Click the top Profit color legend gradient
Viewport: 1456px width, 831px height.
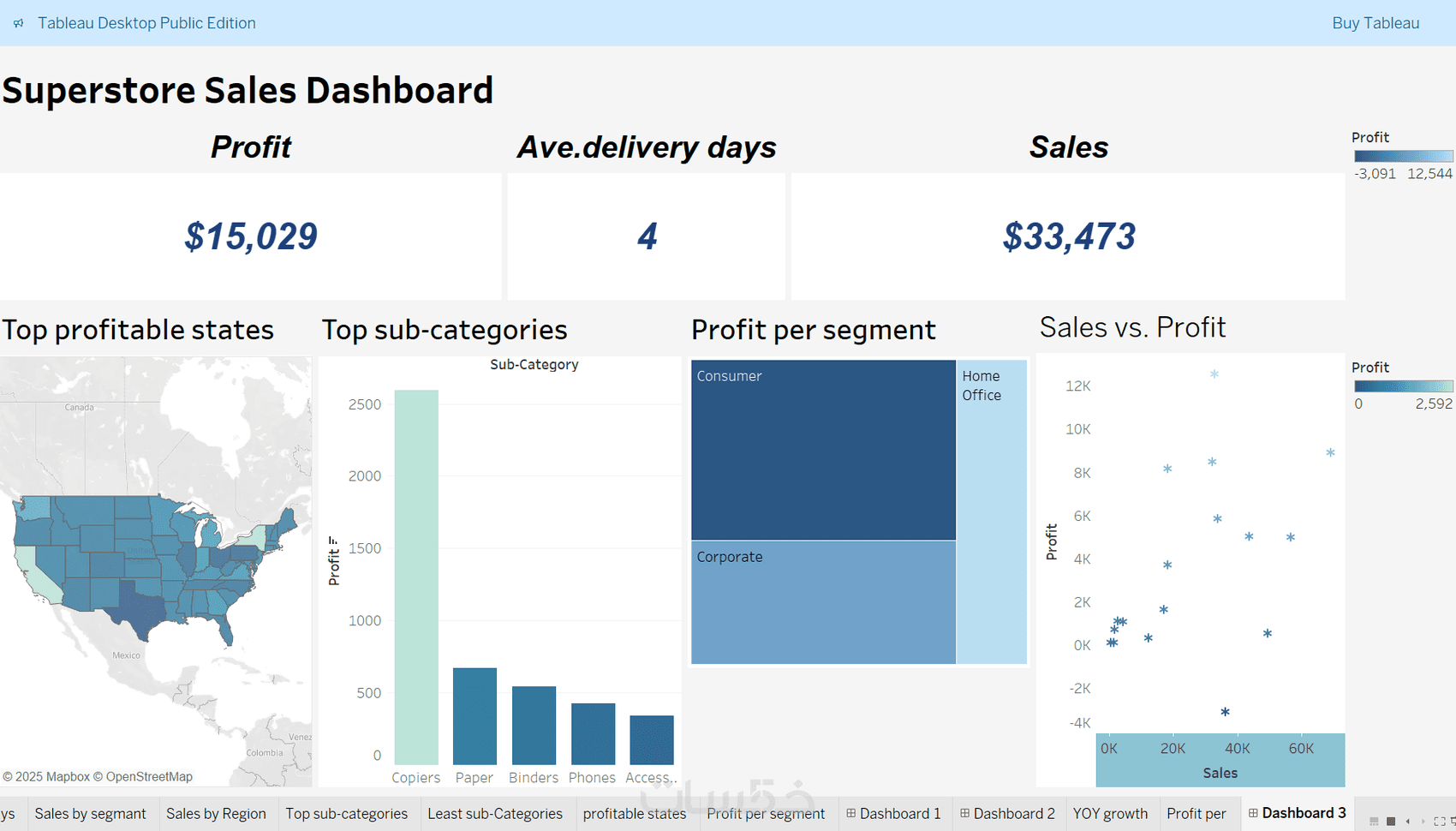1403,156
